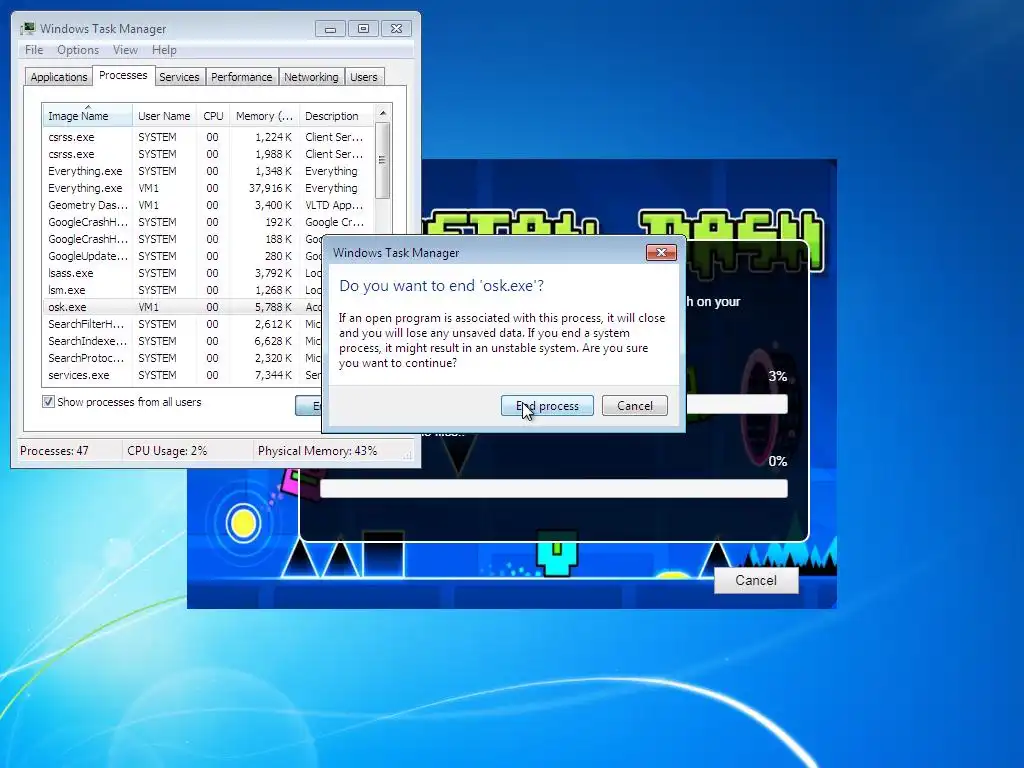Open the Options menu
Image resolution: width=1024 pixels, height=768 pixels.
[x=78, y=50]
